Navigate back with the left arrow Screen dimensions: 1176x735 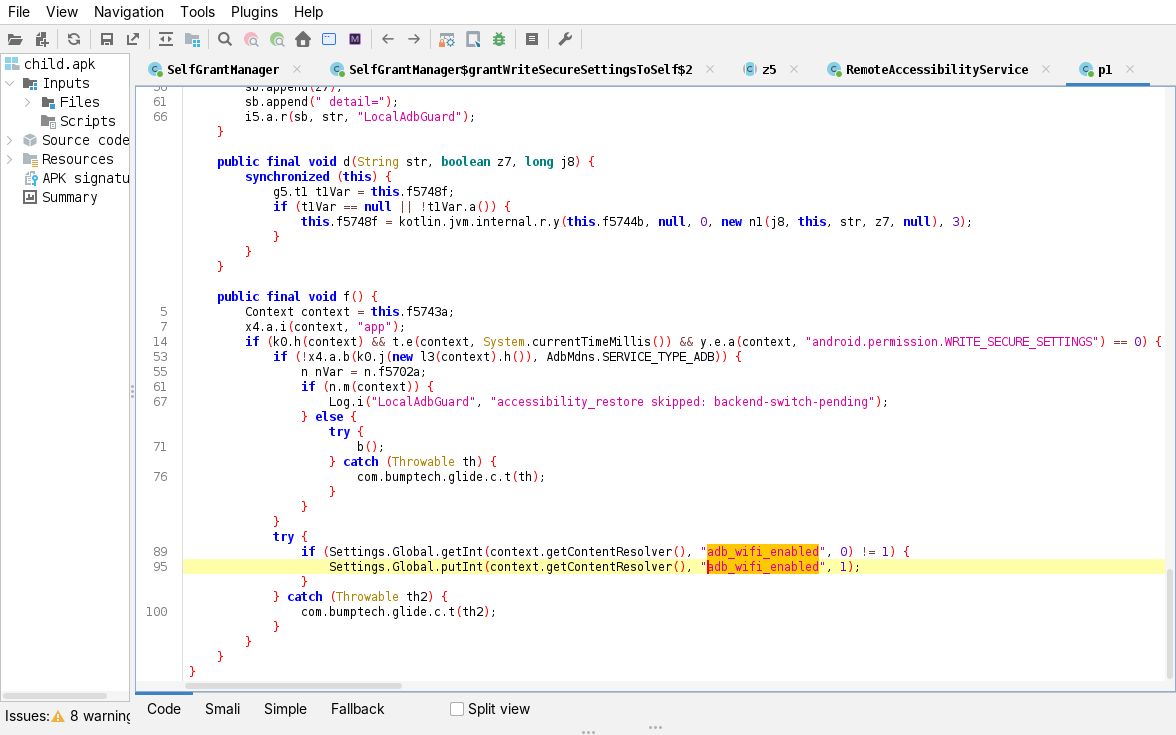pos(388,40)
